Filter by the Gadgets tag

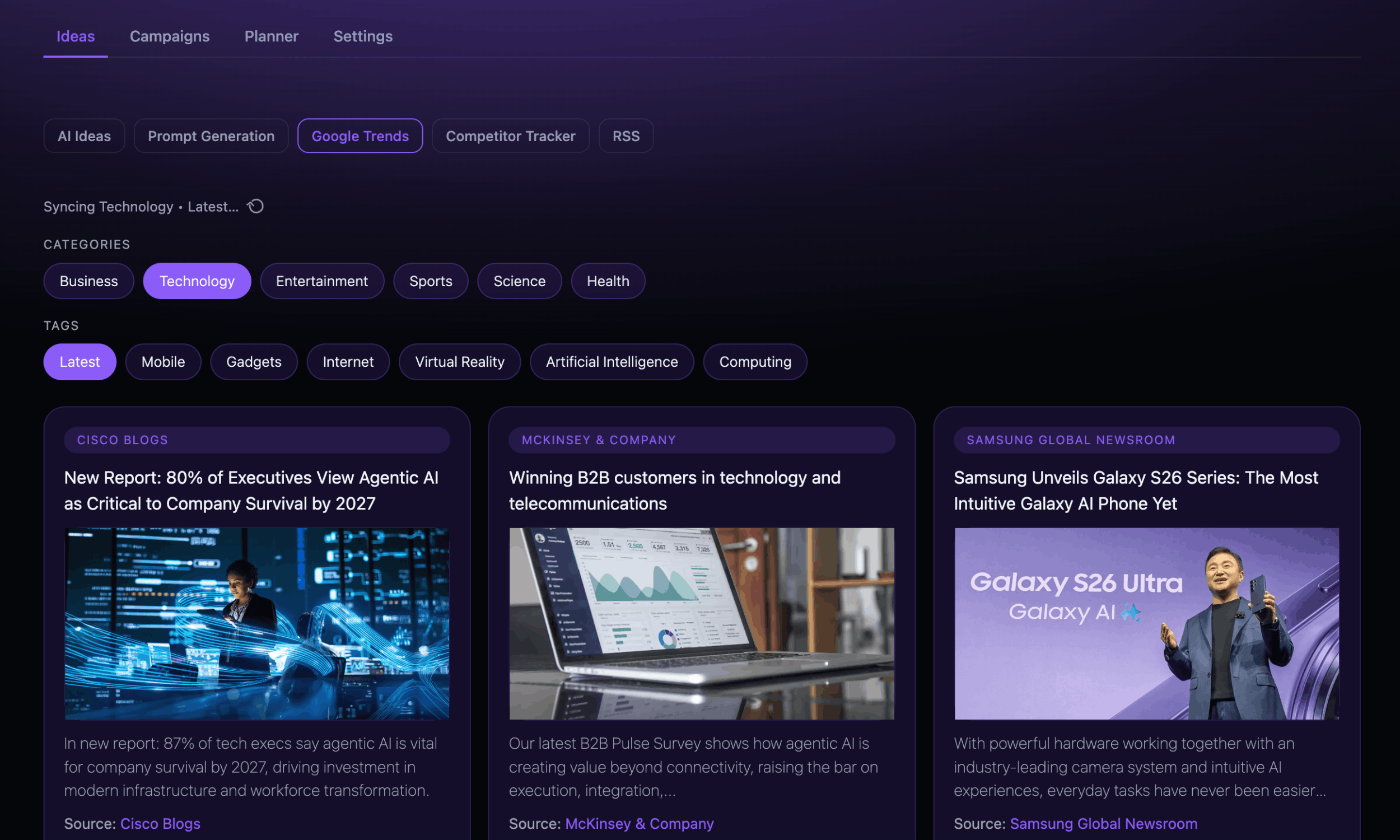254,362
